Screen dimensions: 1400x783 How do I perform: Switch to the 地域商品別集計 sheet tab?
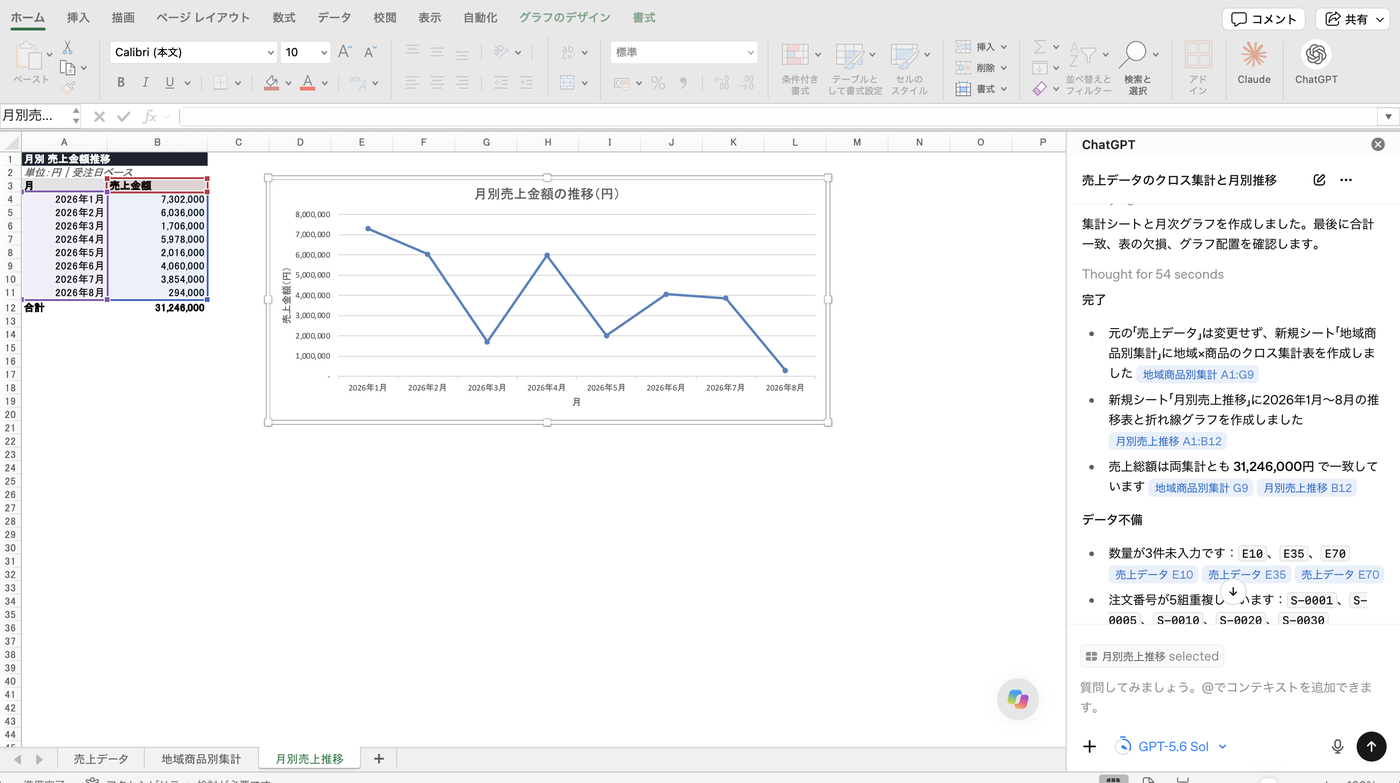[201, 759]
